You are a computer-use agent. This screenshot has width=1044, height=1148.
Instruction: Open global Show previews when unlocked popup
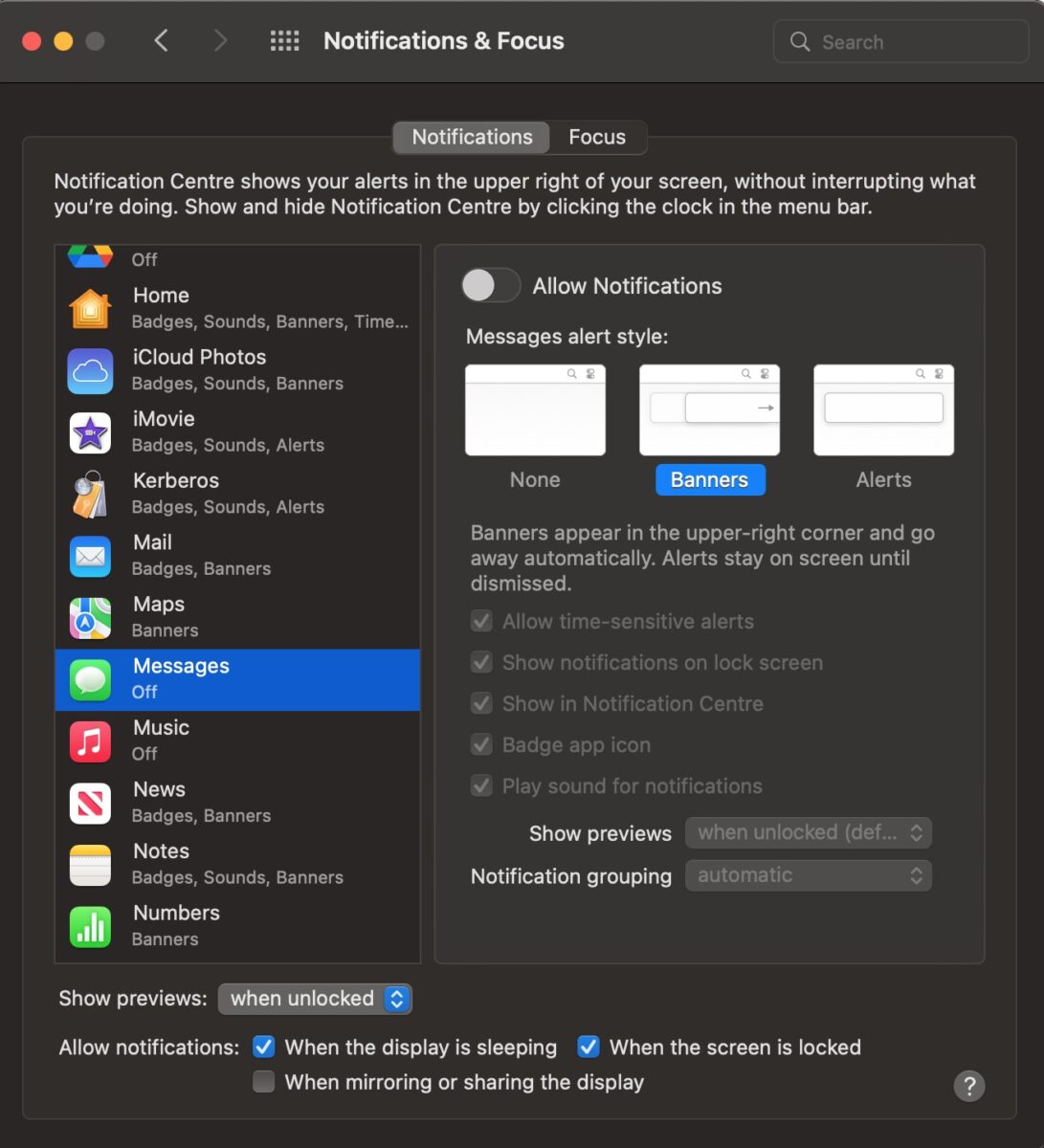coord(315,998)
